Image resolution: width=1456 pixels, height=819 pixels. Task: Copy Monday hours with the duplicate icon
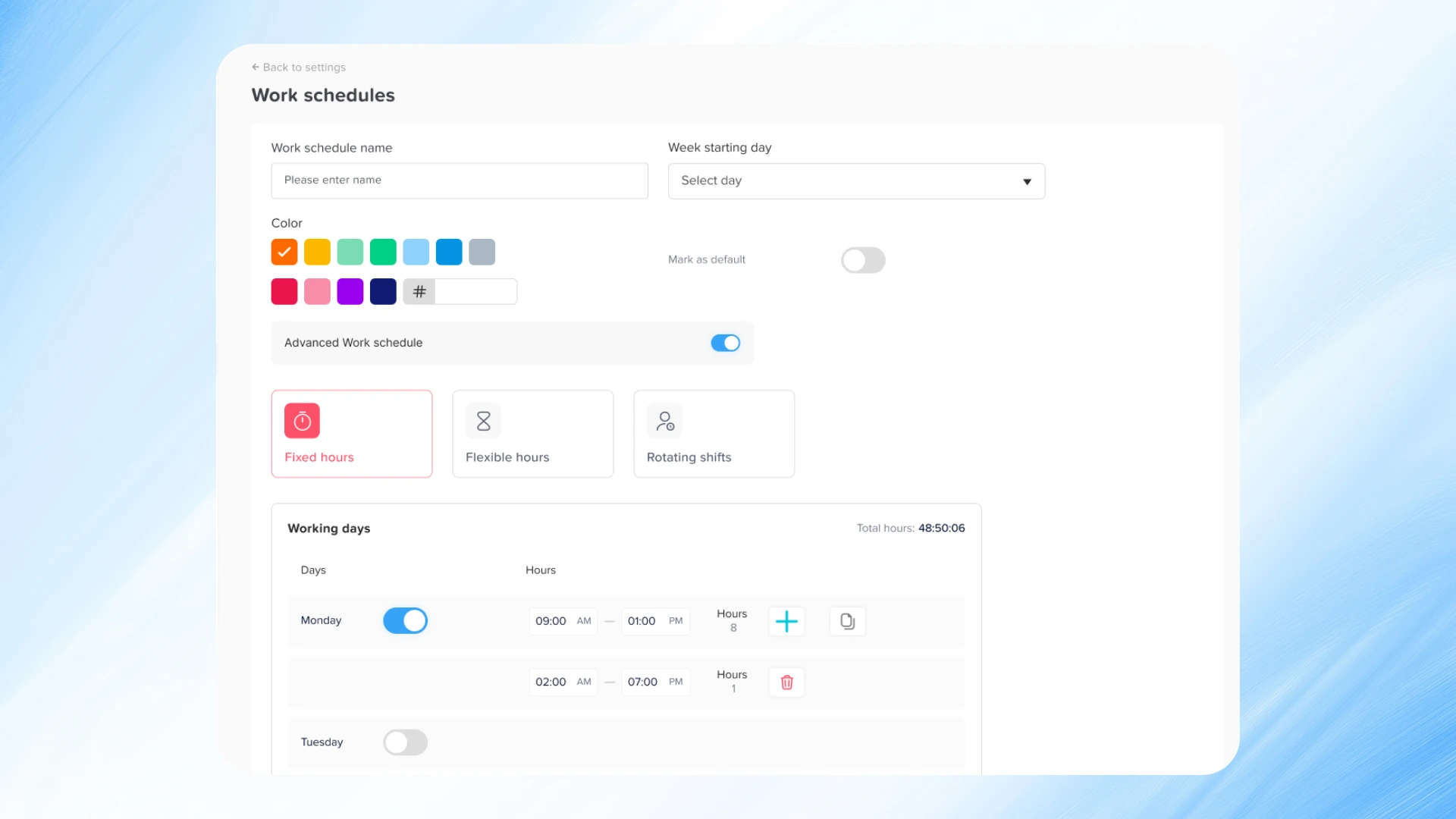[x=847, y=621]
